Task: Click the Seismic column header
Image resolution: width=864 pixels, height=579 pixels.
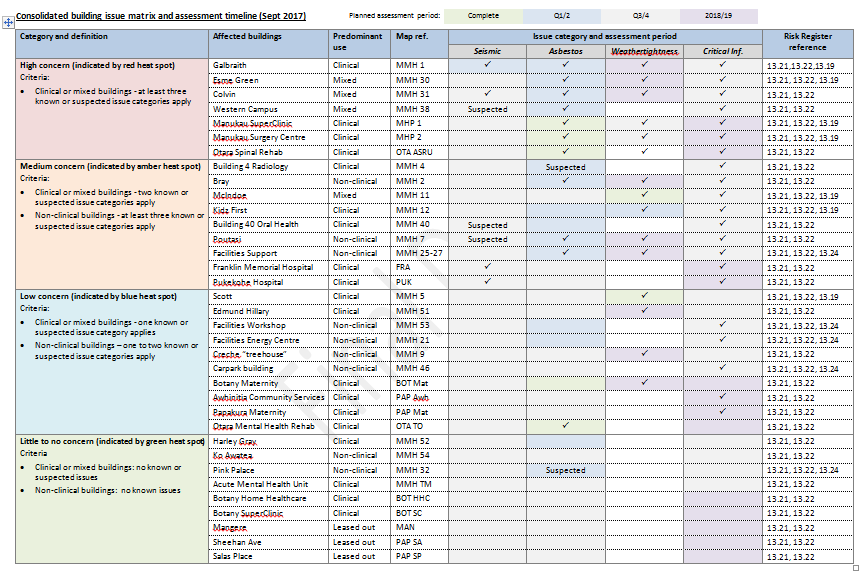Action: point(487,50)
